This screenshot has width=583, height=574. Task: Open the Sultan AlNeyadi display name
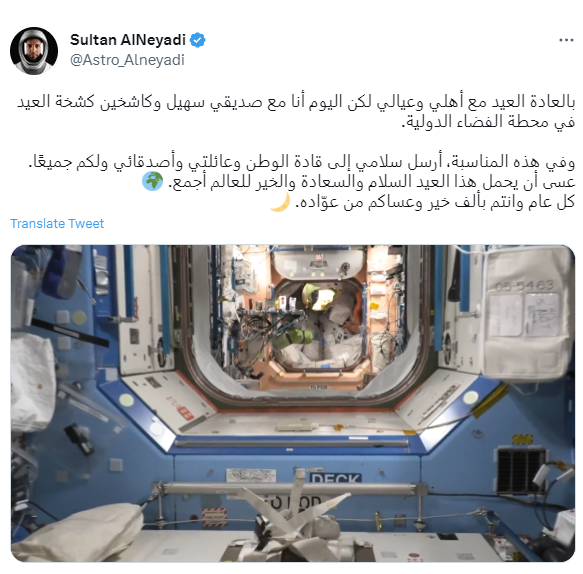coord(128,40)
